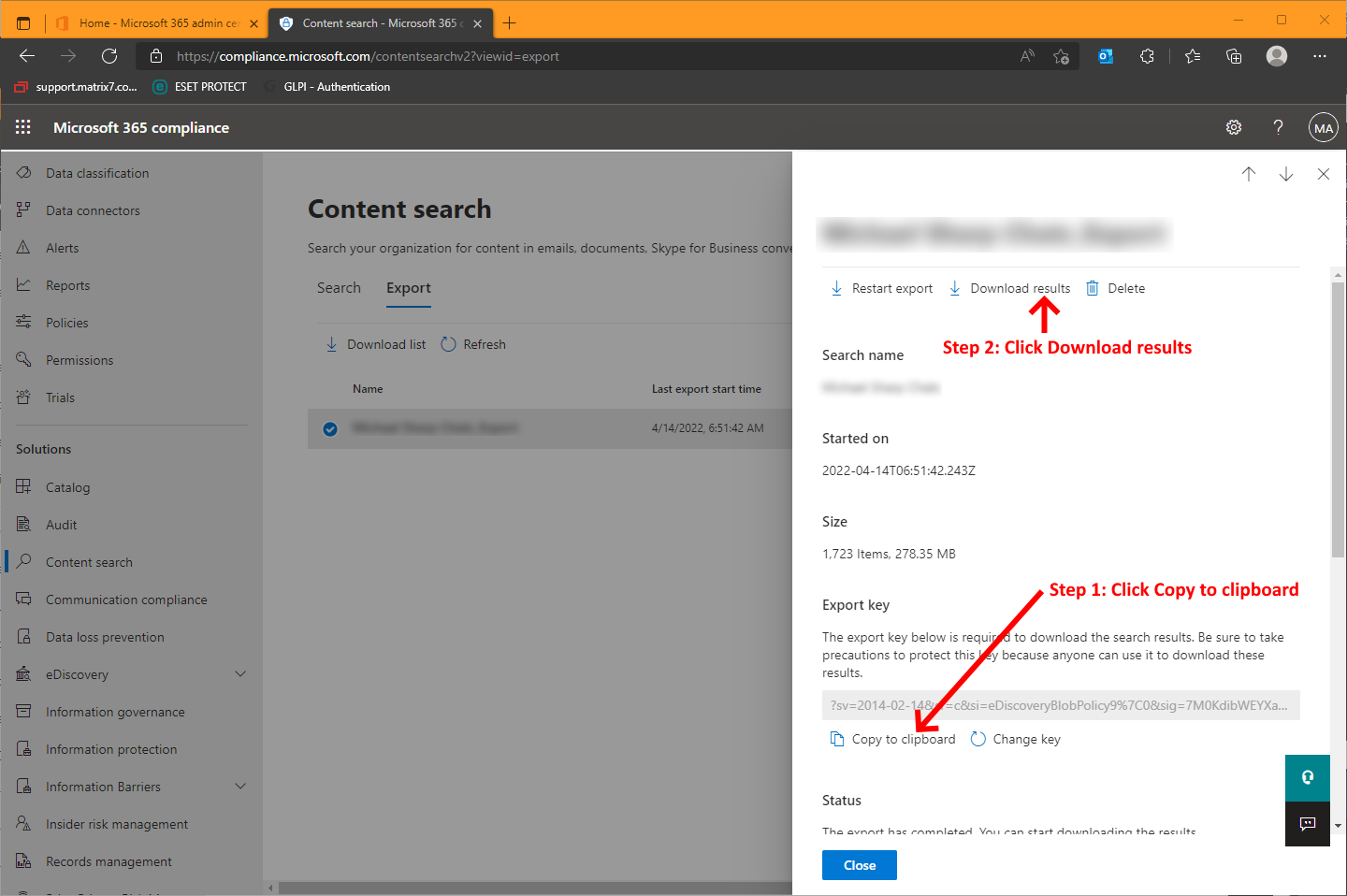
Task: Click the flyout panel vertical scrollbar
Action: tap(1338, 421)
